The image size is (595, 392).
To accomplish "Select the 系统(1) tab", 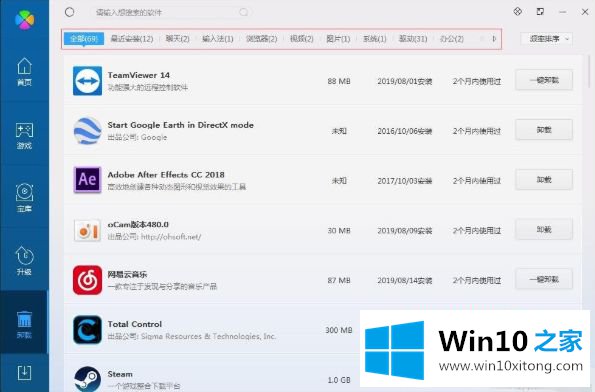I will (375, 39).
